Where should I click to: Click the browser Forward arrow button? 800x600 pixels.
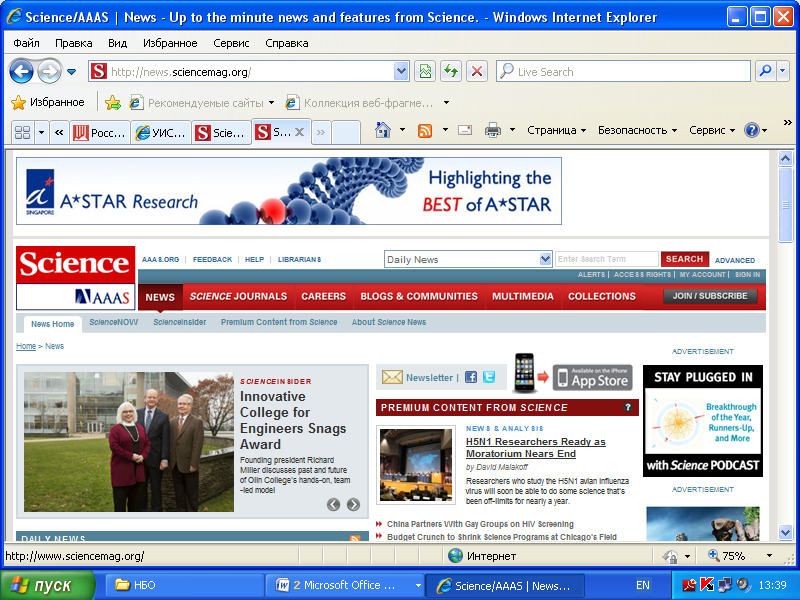tap(49, 71)
